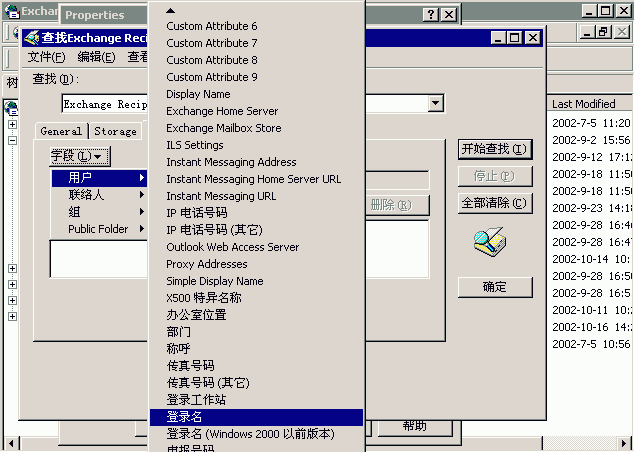
Task: Click the Properties window help question mark
Action: [x=430, y=15]
